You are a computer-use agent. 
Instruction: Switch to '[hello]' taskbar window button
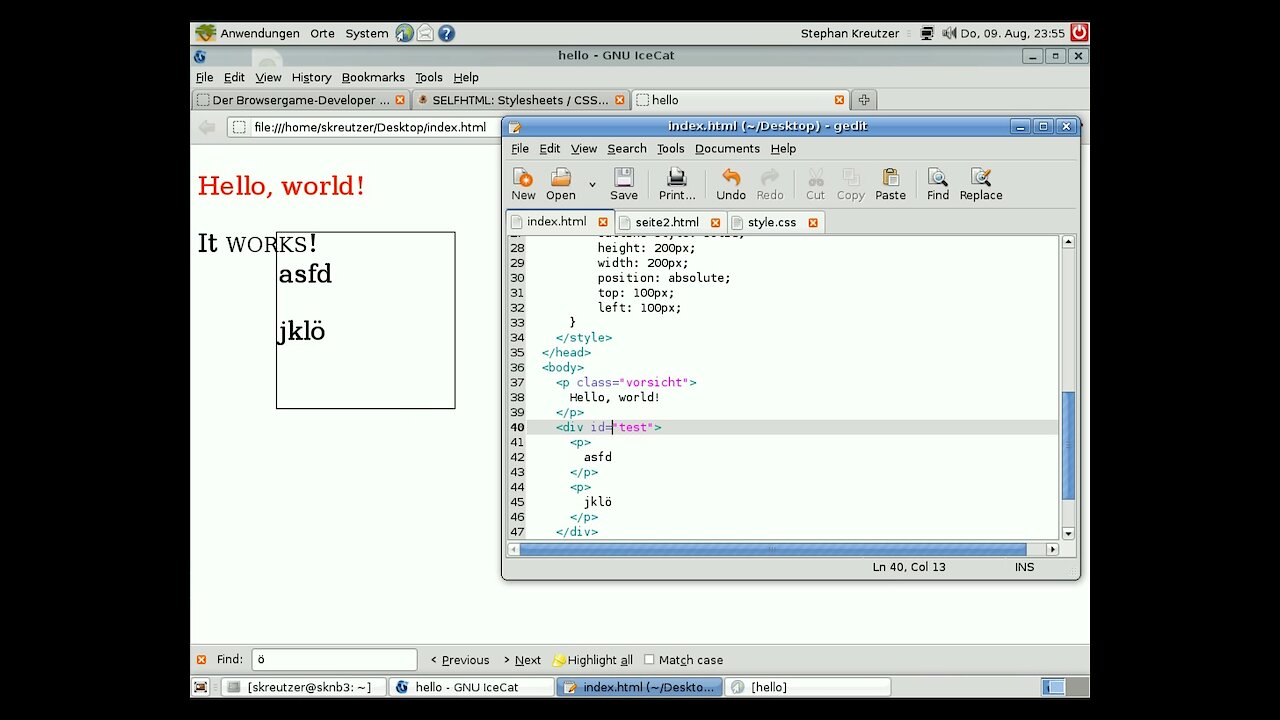808,687
